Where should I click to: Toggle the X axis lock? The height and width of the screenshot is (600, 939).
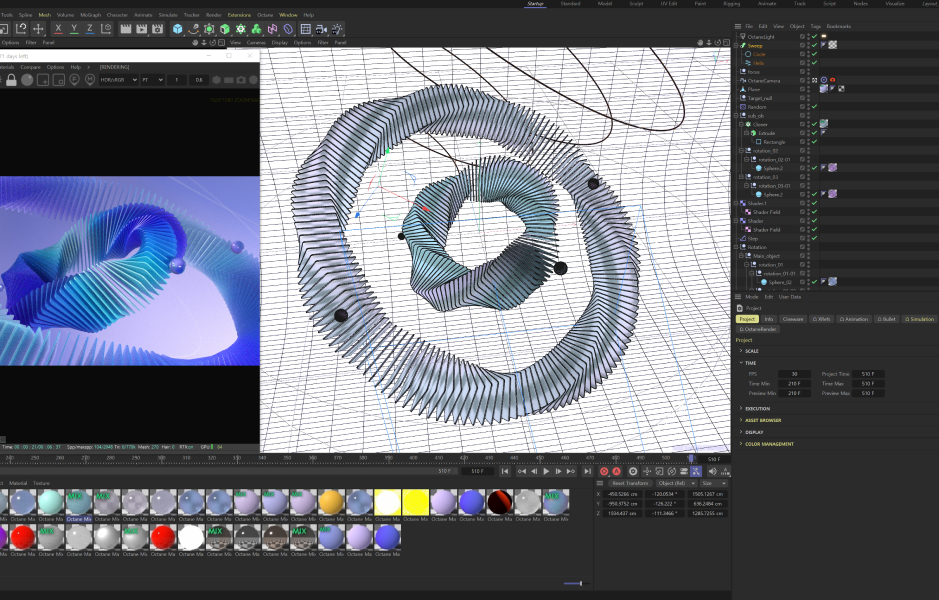point(58,29)
